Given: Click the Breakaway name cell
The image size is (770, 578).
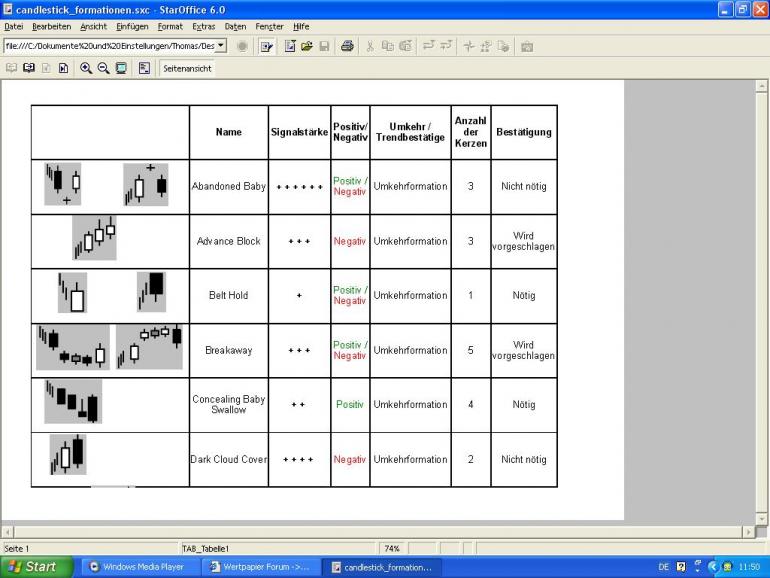Looking at the screenshot, I should pyautogui.click(x=228, y=350).
